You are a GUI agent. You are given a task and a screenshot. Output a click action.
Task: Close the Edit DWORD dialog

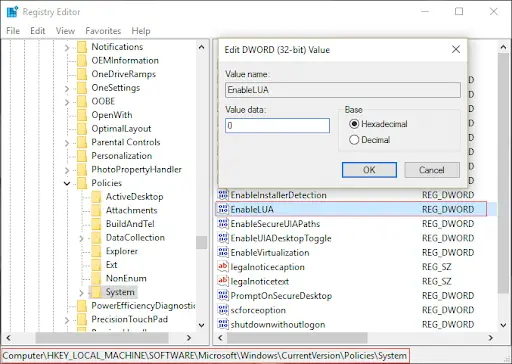point(456,50)
